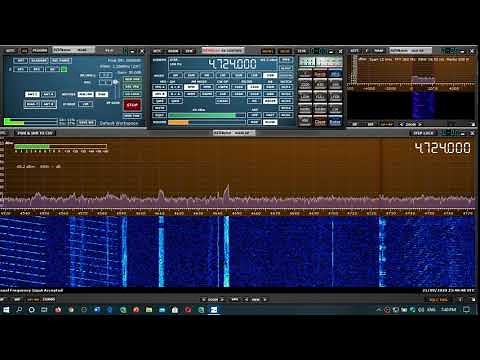Toggle the MUTE button in the receiver panel
Viewport: 480px width, 360px height.
point(159,108)
